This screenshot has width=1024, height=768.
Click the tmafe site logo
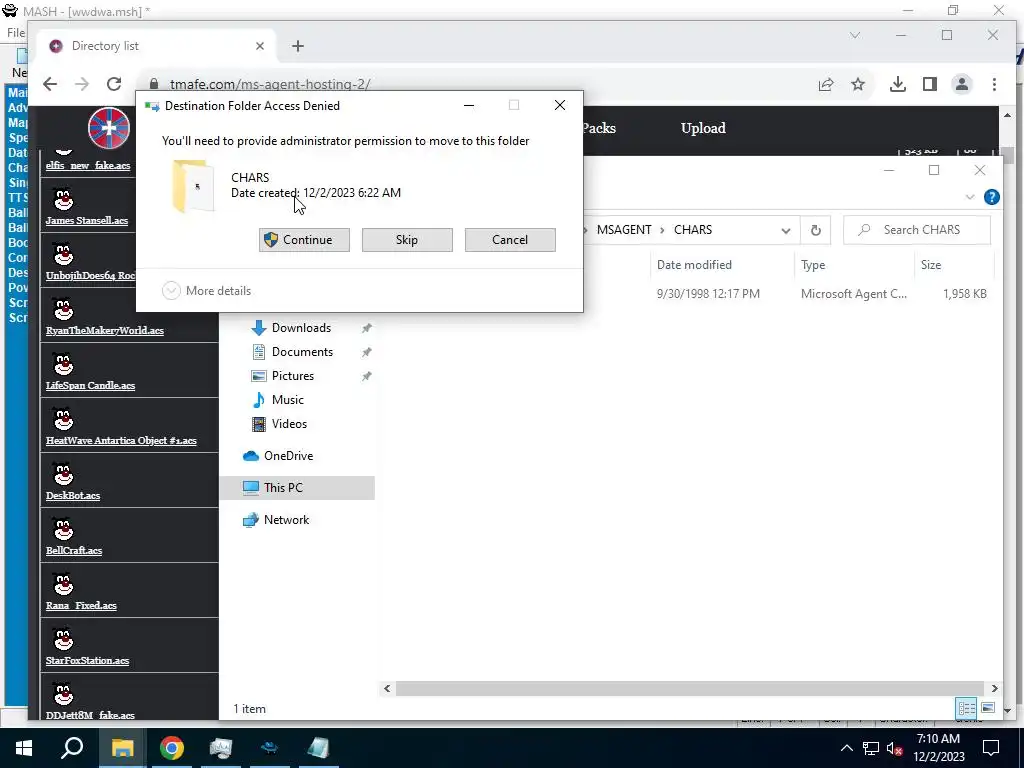tap(109, 128)
